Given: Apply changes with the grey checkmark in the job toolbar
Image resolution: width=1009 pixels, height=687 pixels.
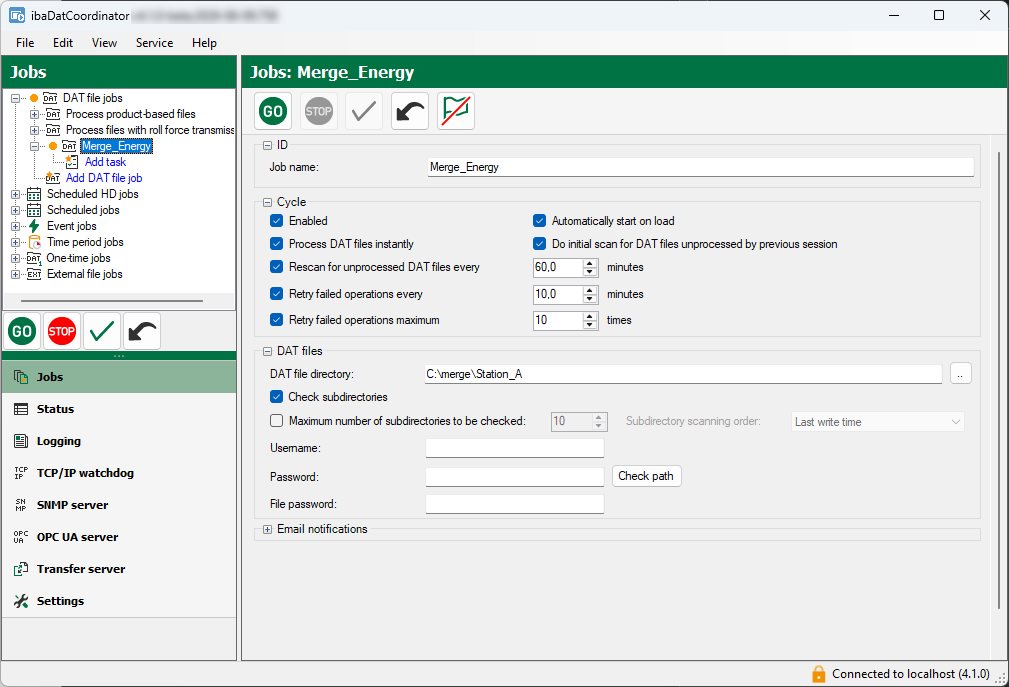Looking at the screenshot, I should click(x=364, y=111).
